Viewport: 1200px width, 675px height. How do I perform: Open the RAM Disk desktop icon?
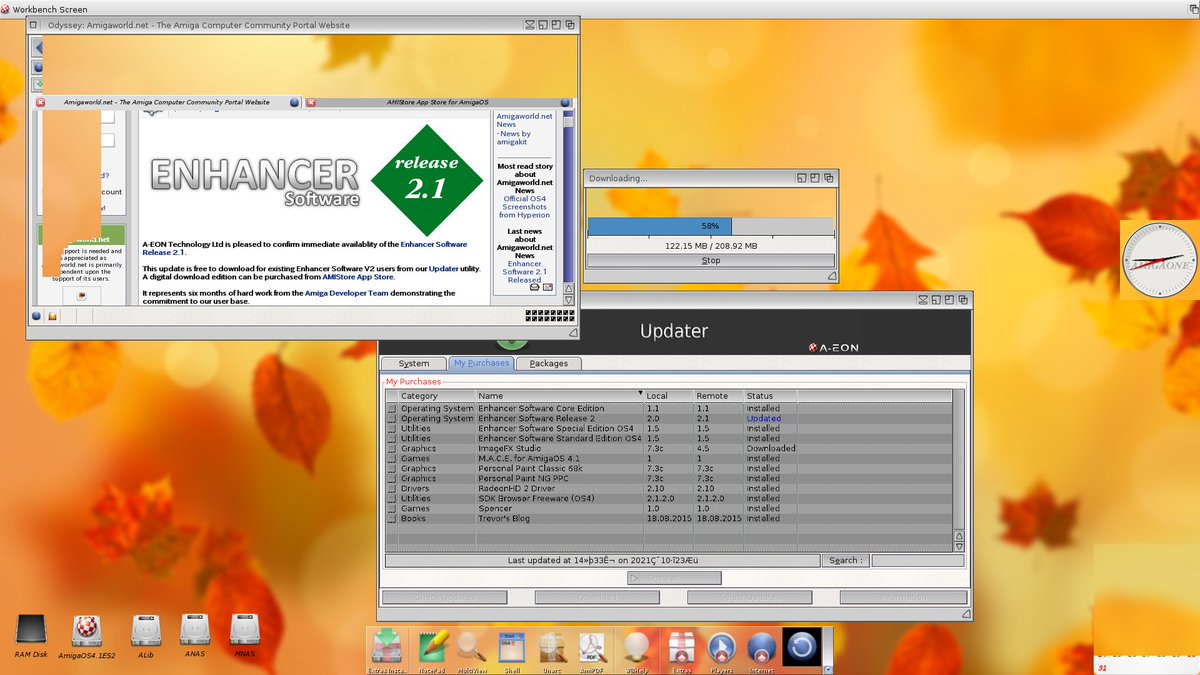tap(31, 633)
